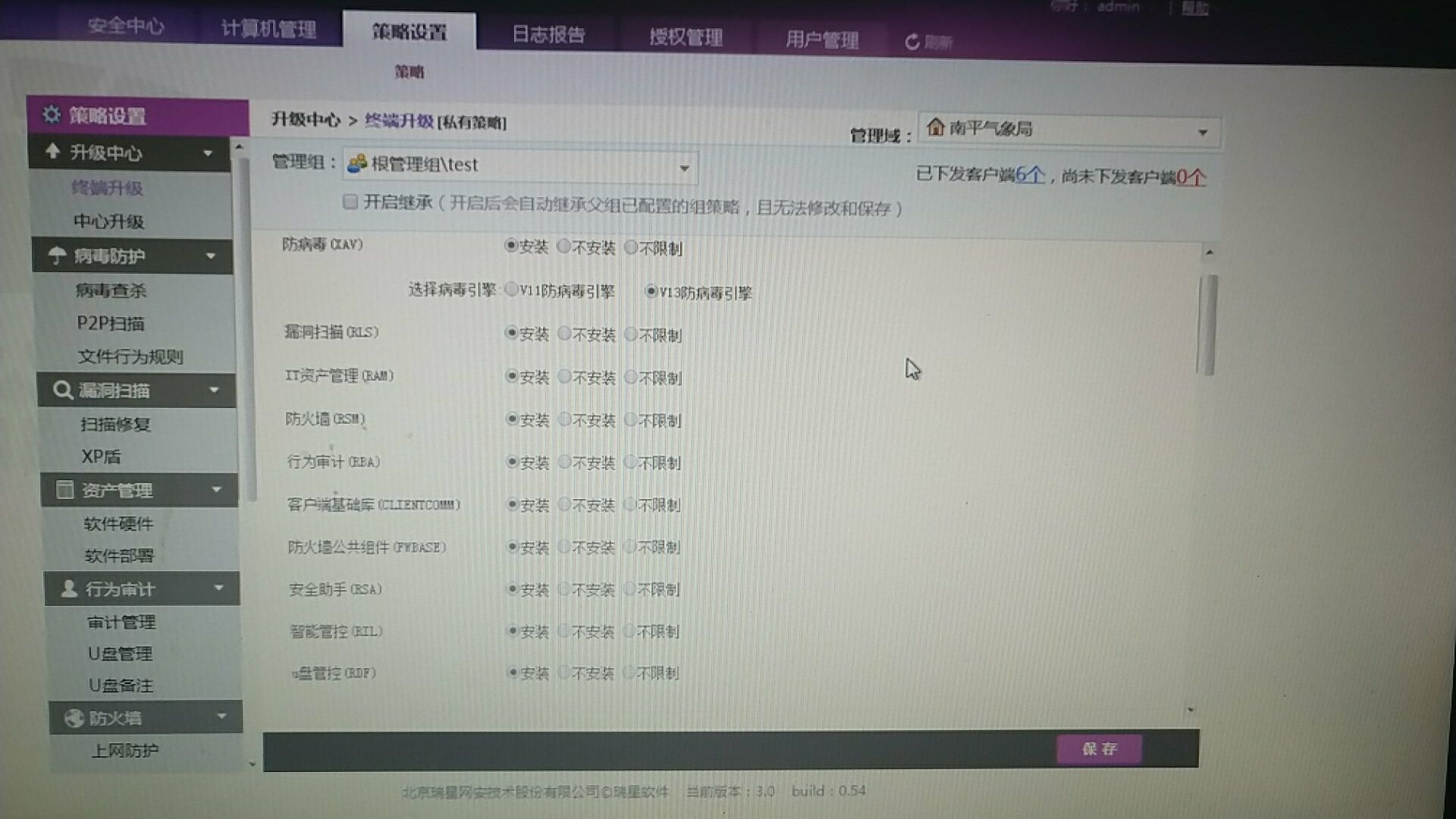The image size is (1456, 819).
Task: Open the 管理组 dropdown showing 根管理组\test
Action: point(684,168)
